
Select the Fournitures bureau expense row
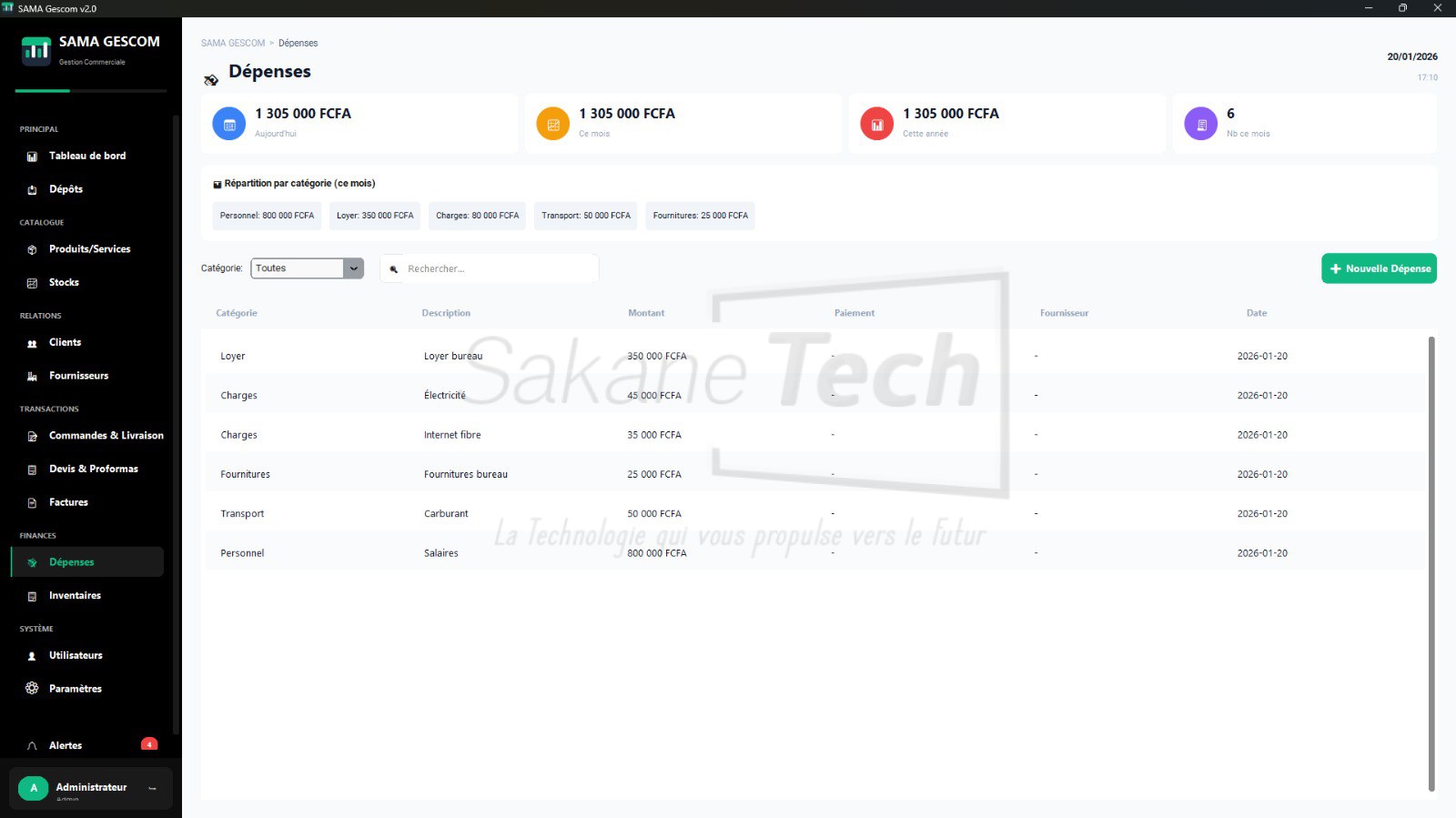point(815,474)
